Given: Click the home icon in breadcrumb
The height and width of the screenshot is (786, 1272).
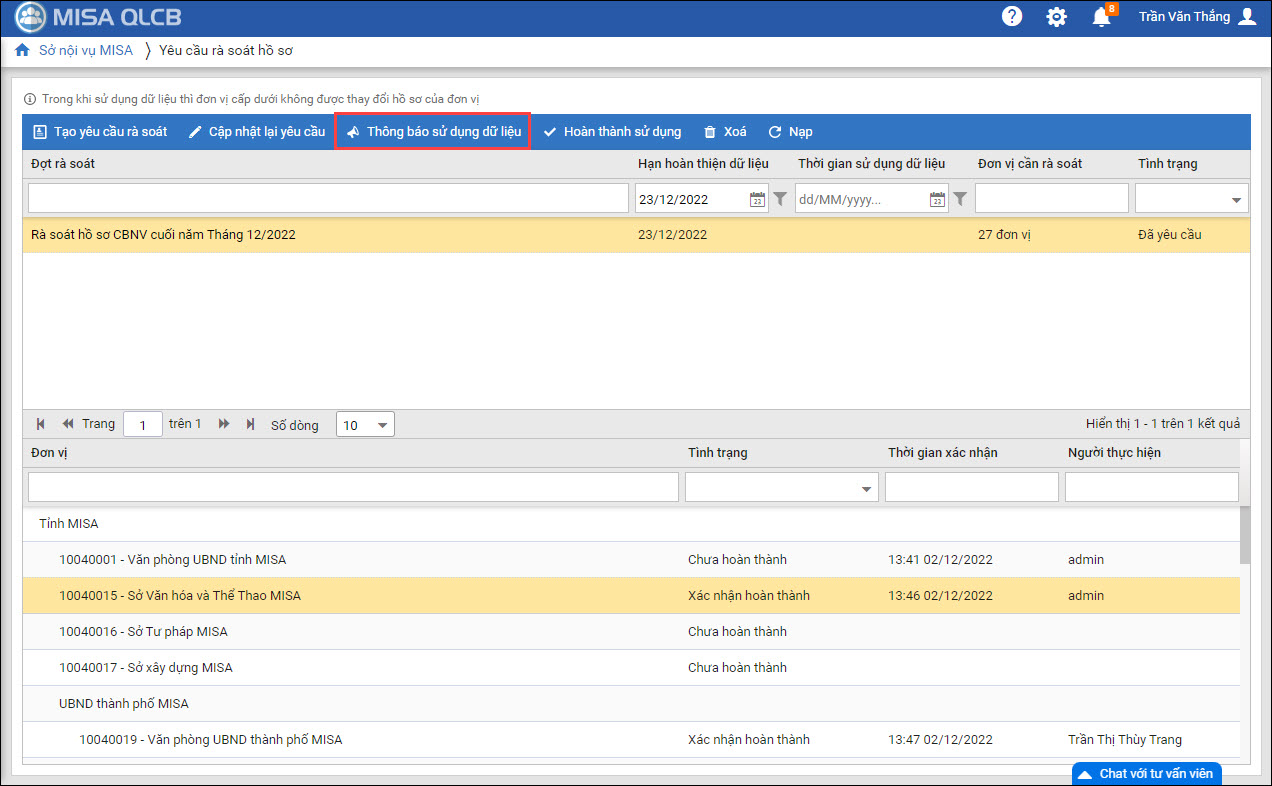Looking at the screenshot, I should pyautogui.click(x=22, y=50).
